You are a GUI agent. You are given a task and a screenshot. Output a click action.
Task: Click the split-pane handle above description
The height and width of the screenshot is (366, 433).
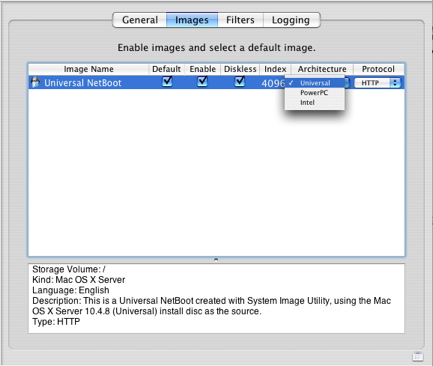coord(216,259)
